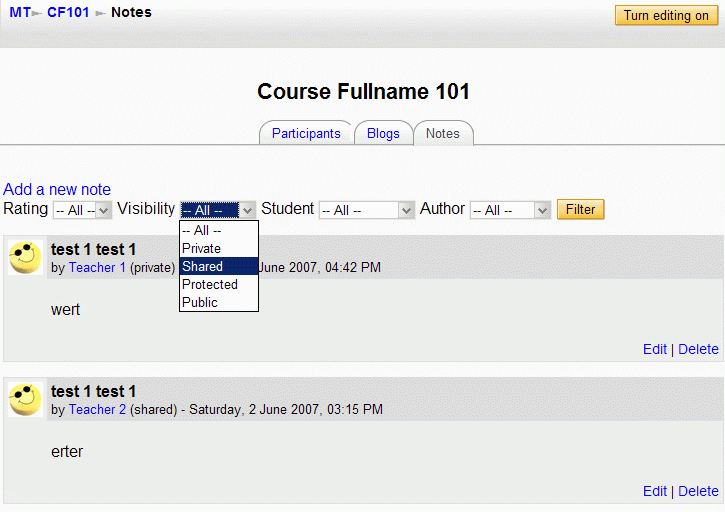725x512 pixels.
Task: Click Teacher 1's smiley avatar icon
Action: [x=25, y=257]
